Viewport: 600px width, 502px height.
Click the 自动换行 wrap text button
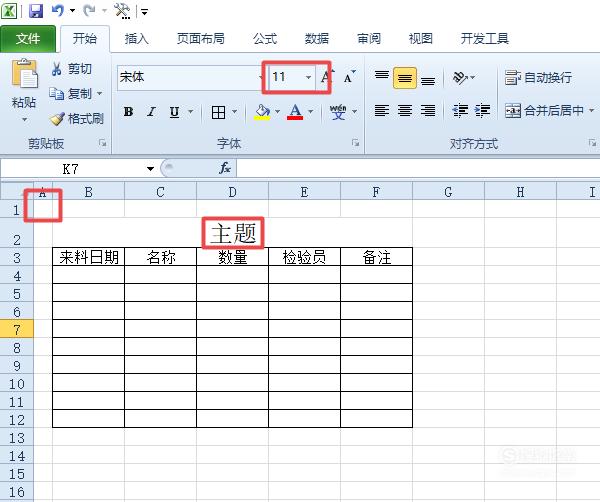click(x=538, y=78)
